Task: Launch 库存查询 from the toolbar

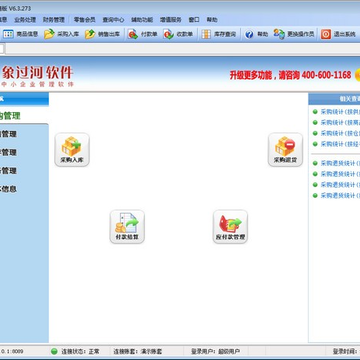Action: [x=219, y=34]
